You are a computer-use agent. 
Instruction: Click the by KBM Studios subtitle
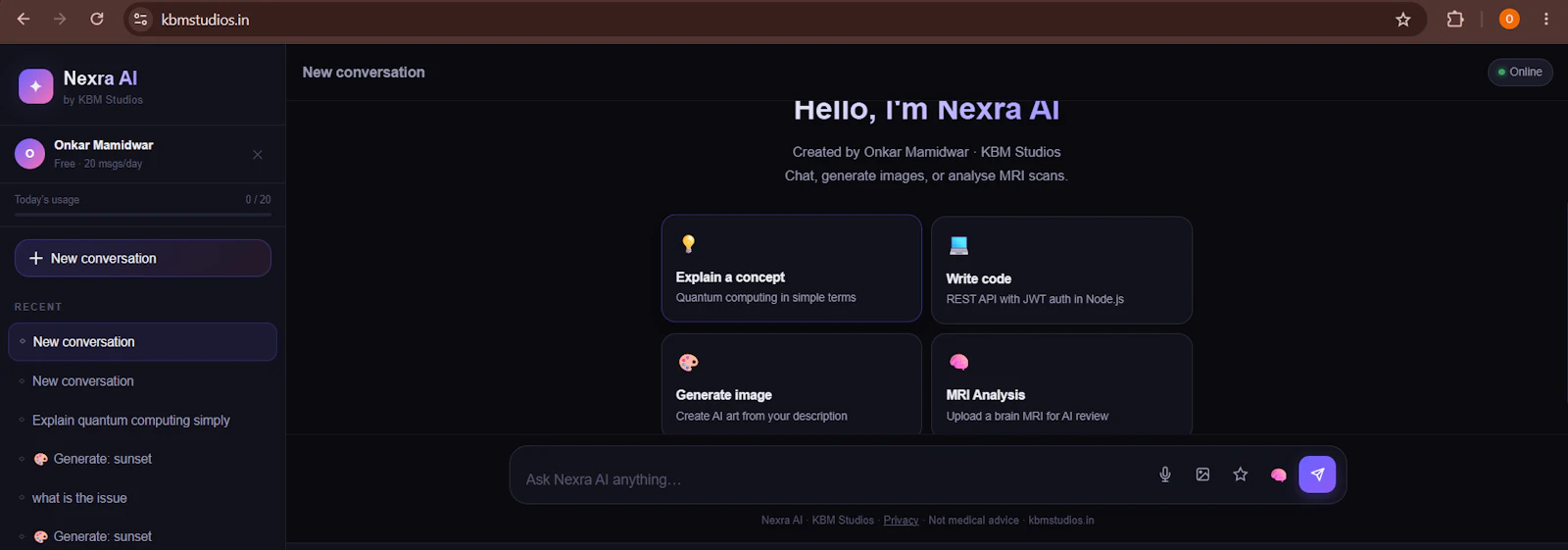click(103, 100)
